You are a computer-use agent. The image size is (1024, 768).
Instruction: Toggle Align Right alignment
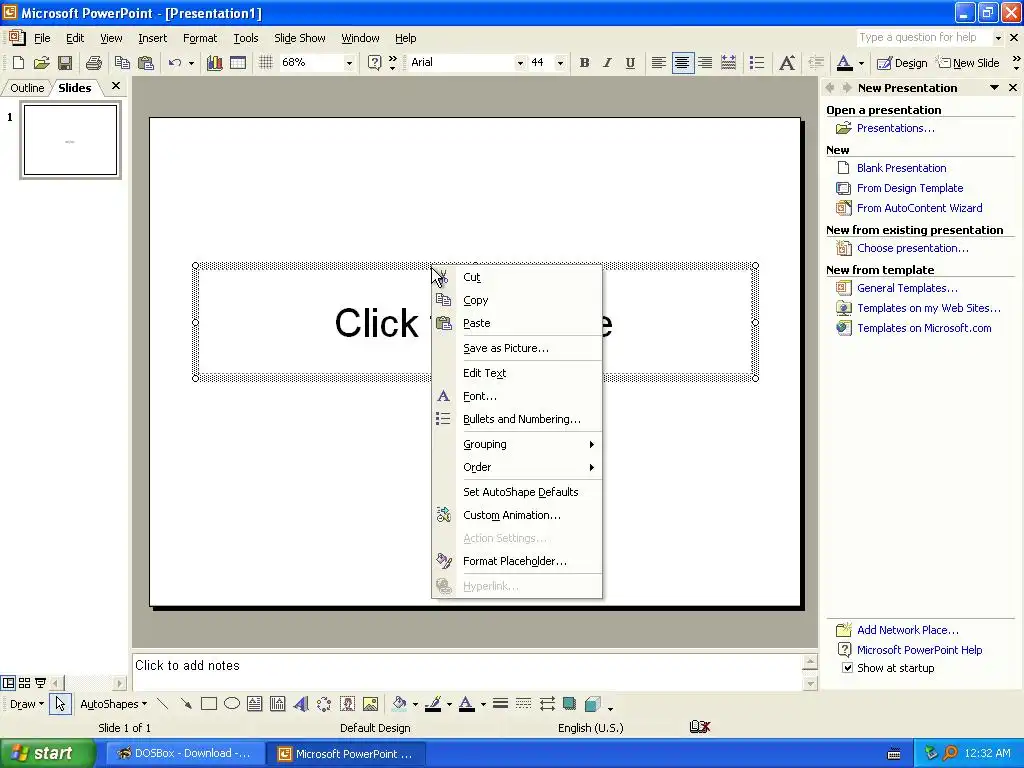(705, 63)
